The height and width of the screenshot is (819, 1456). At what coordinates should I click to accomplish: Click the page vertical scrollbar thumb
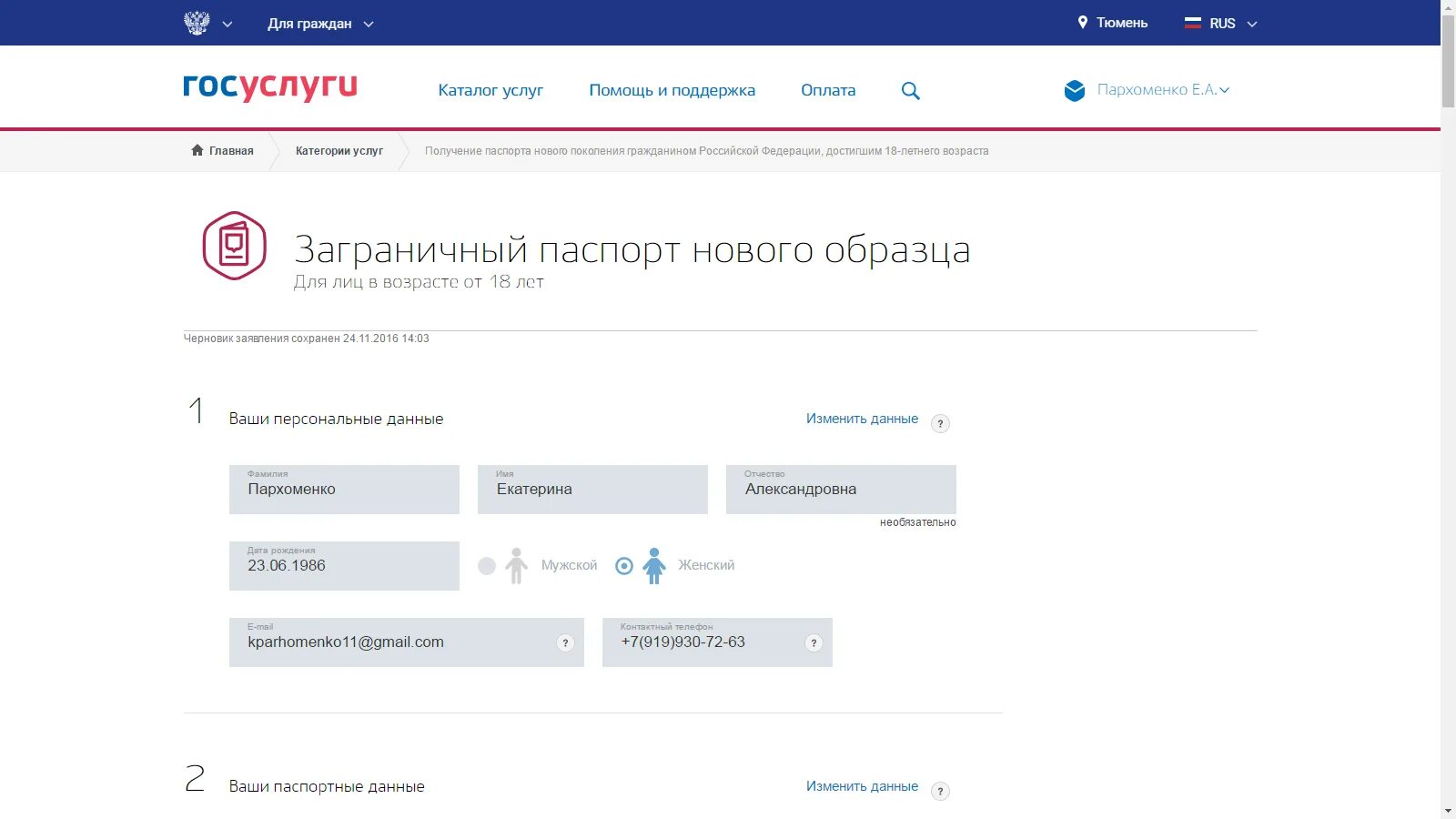click(1448, 62)
